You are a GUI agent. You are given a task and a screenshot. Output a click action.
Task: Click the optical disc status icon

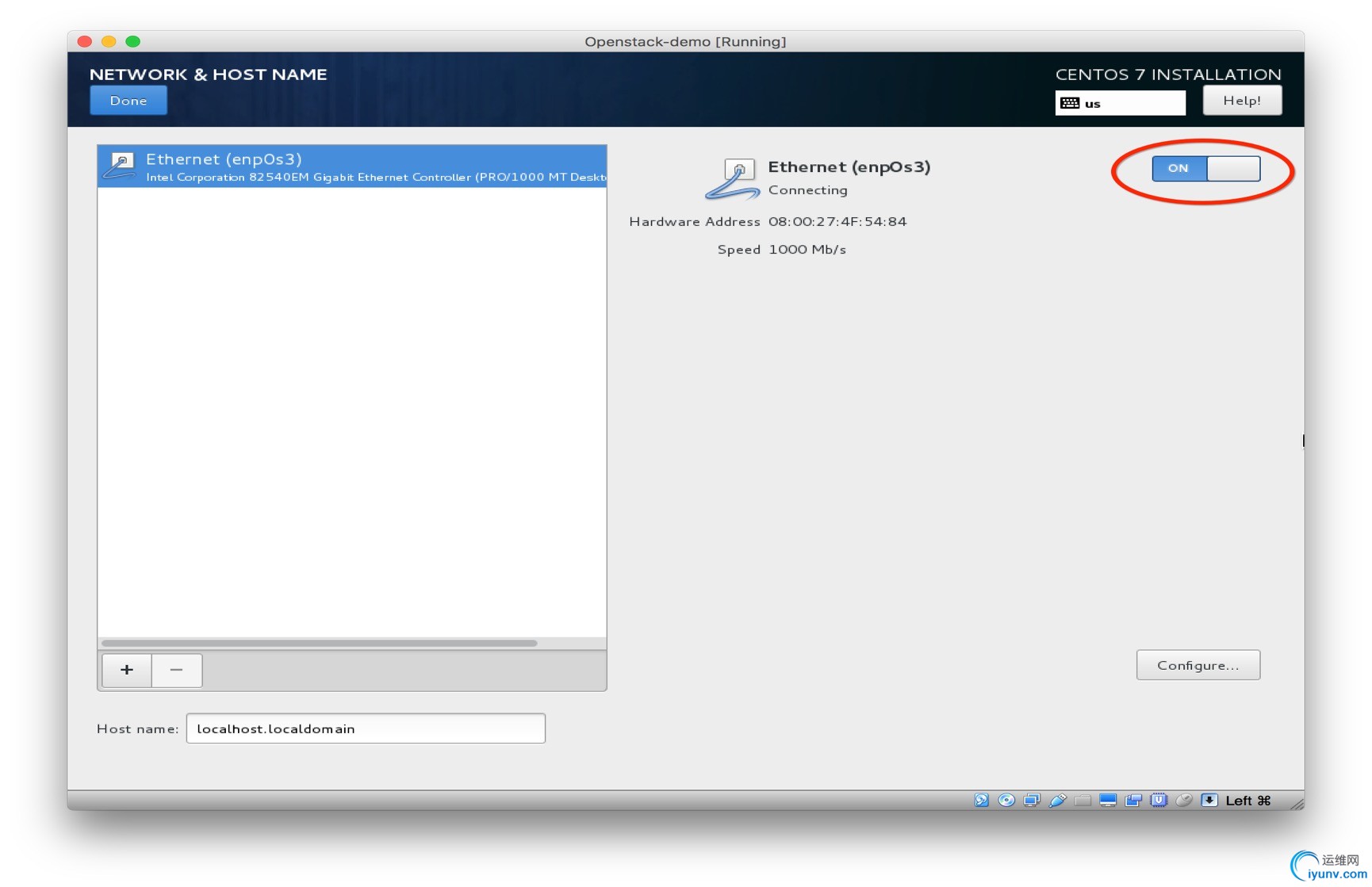[1006, 801]
